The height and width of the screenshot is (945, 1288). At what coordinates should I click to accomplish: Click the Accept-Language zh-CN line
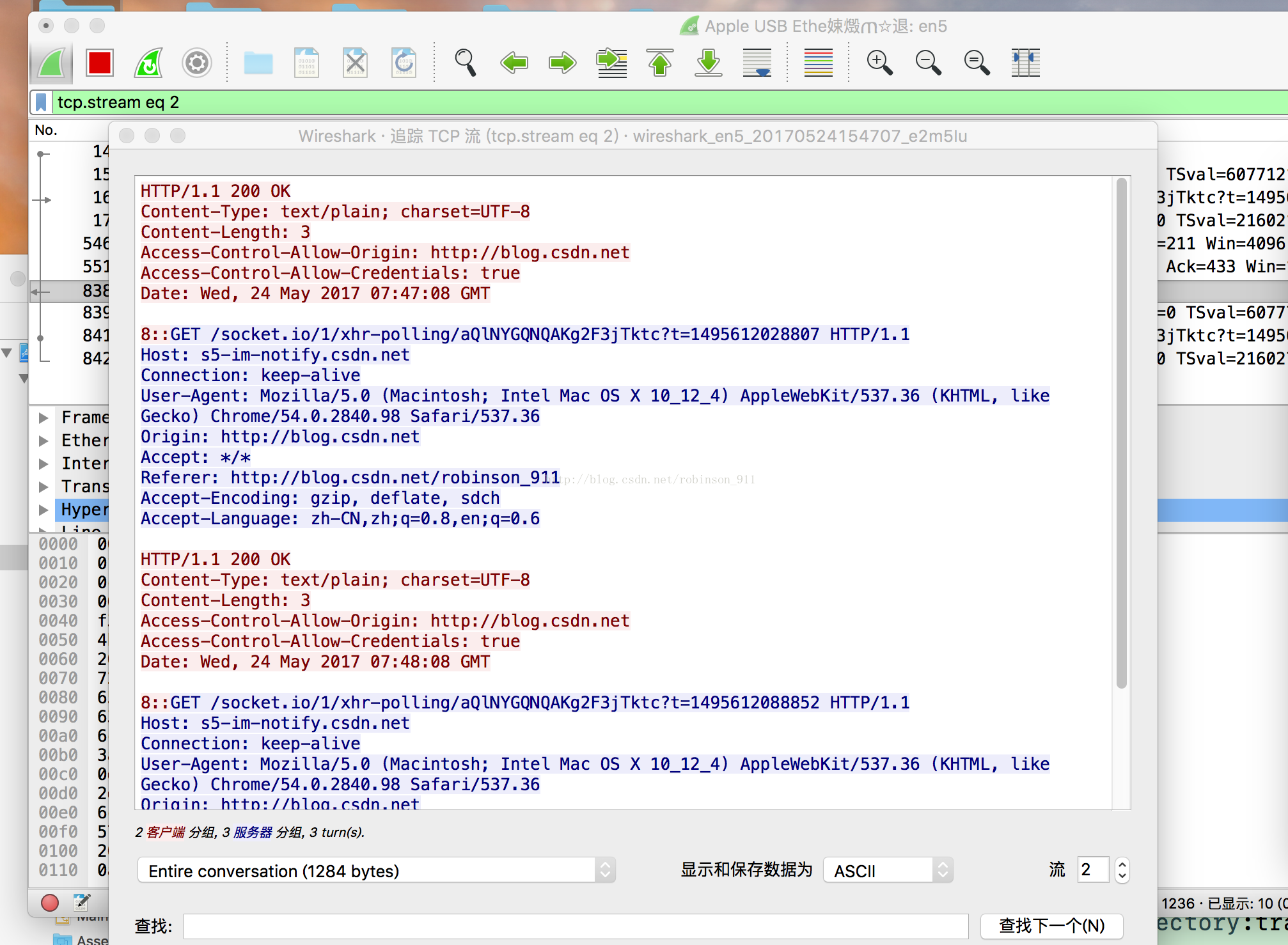340,519
